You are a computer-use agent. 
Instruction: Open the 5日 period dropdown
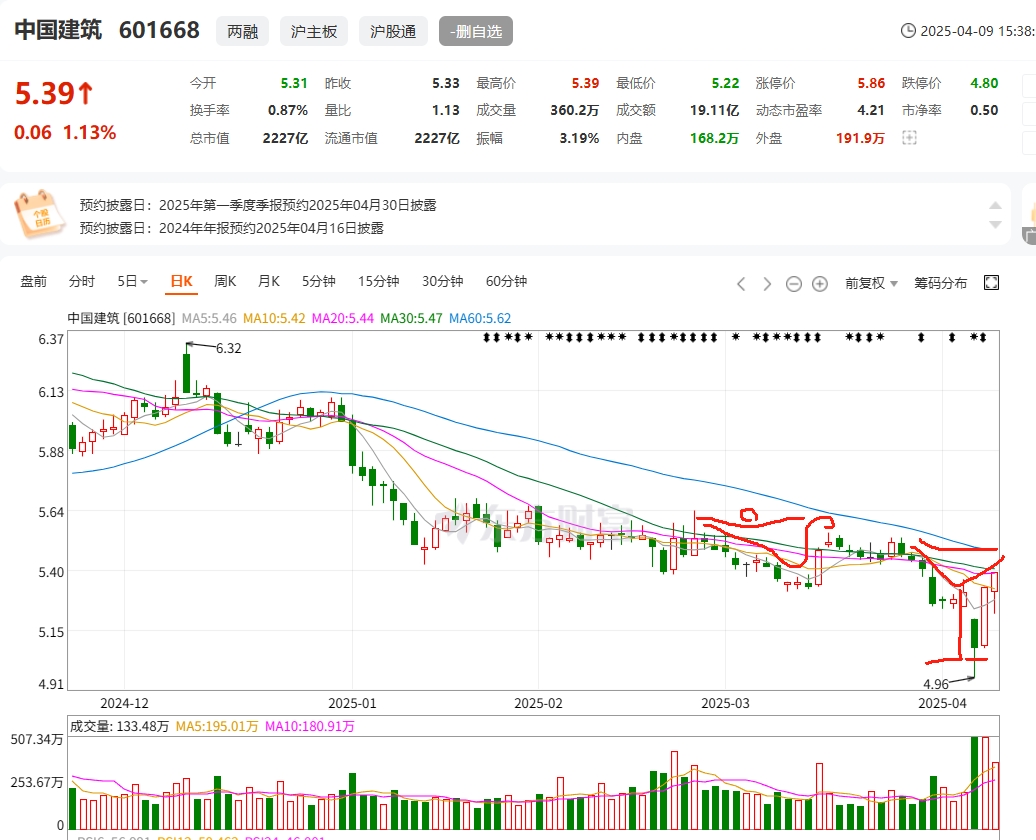(132, 282)
